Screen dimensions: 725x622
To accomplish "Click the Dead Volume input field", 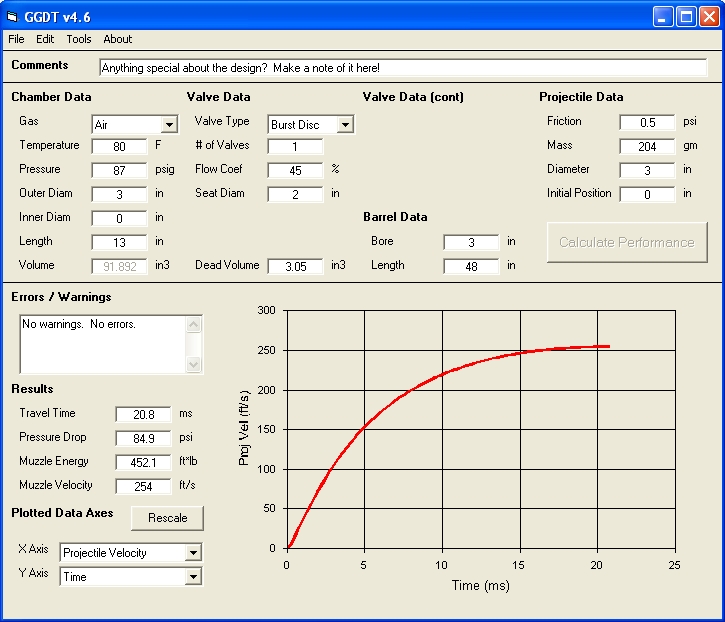I will 295,266.
